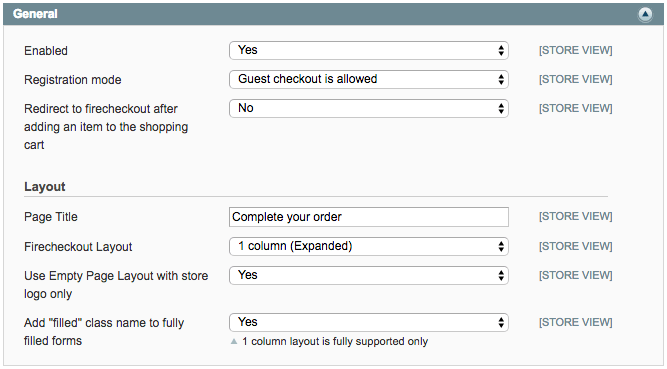Open Redirect to firecheckout dropdown

click(369, 108)
